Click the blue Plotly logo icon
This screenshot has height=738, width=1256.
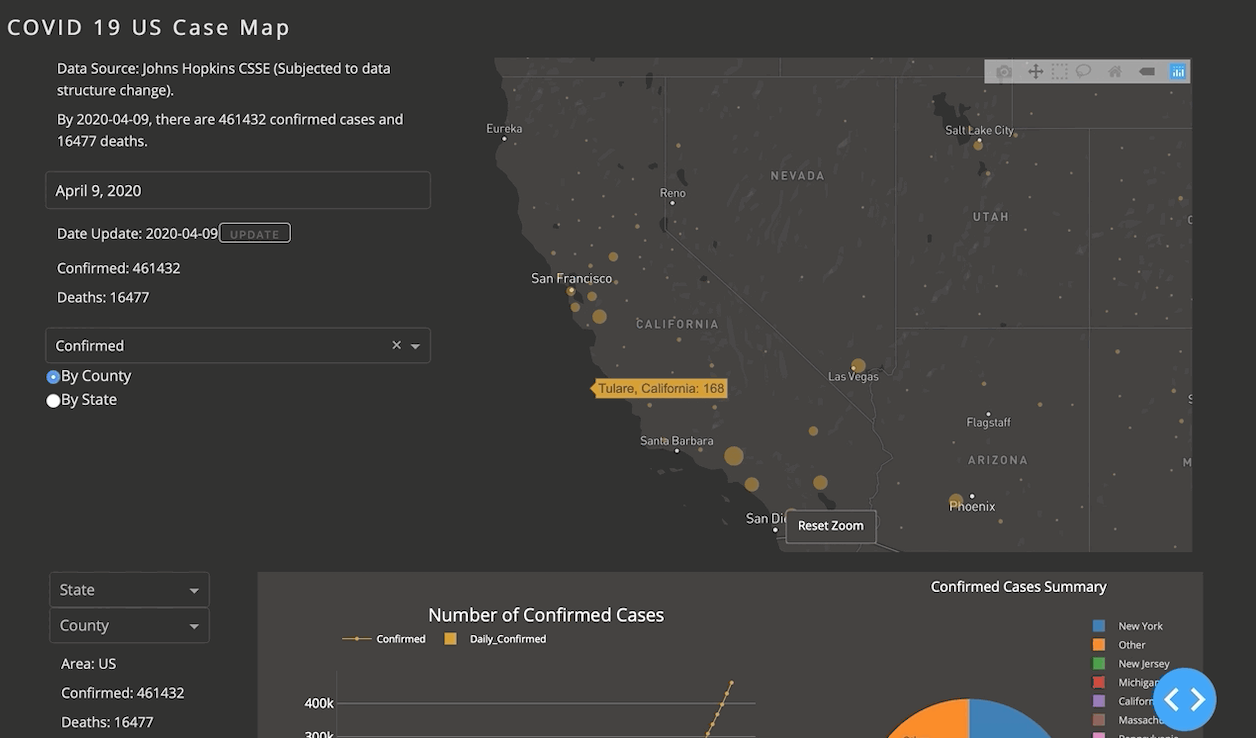tap(1178, 72)
